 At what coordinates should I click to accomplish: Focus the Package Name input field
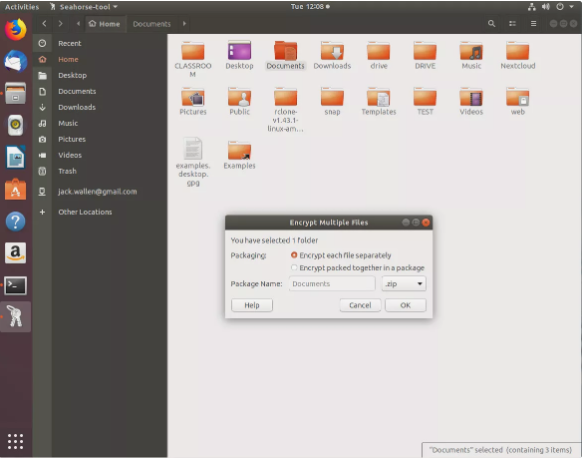[332, 284]
